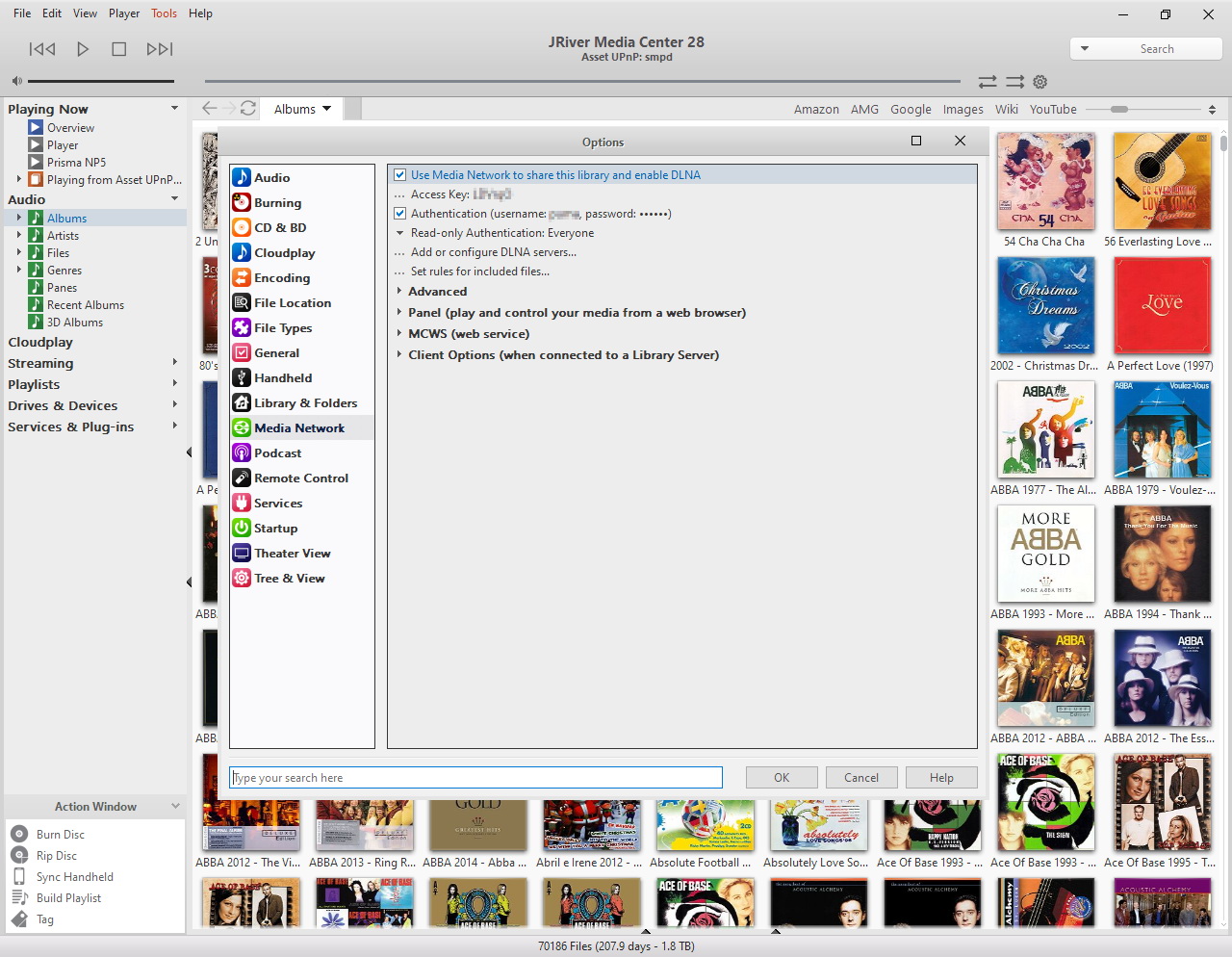The width and height of the screenshot is (1232, 957).
Task: Open the Amazon link
Action: point(816,109)
